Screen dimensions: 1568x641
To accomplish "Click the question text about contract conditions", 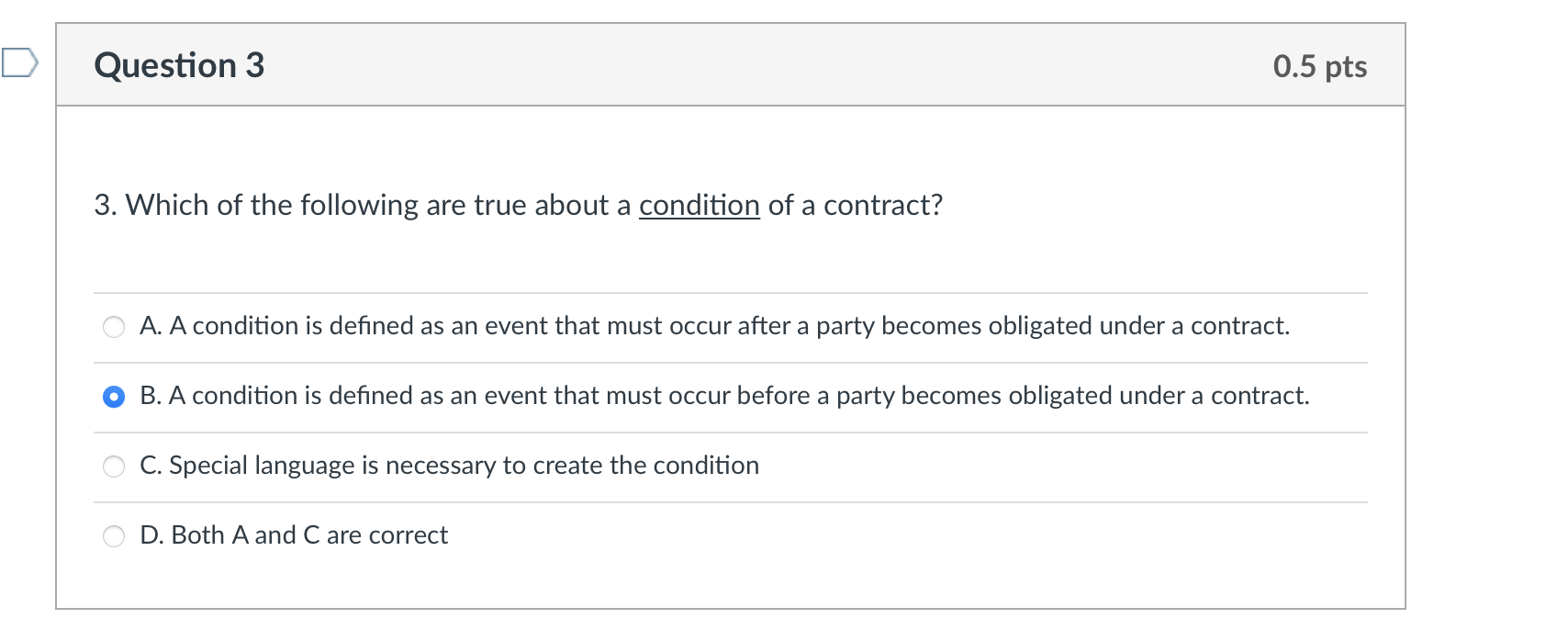I will click(x=517, y=206).
